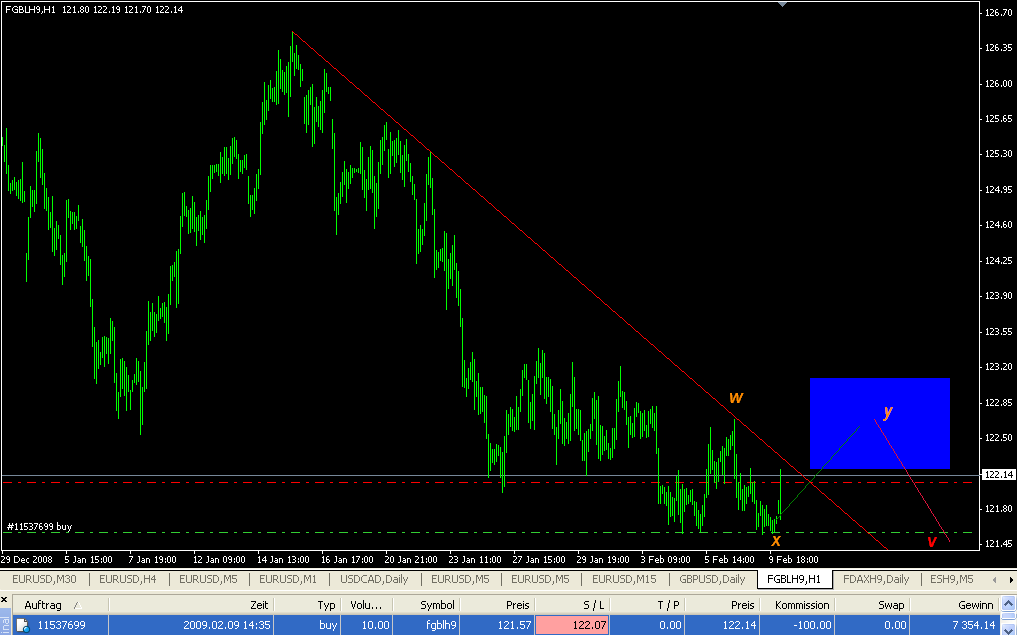
Task: Sort orders by the Auftrag column header
Action: (x=60, y=605)
